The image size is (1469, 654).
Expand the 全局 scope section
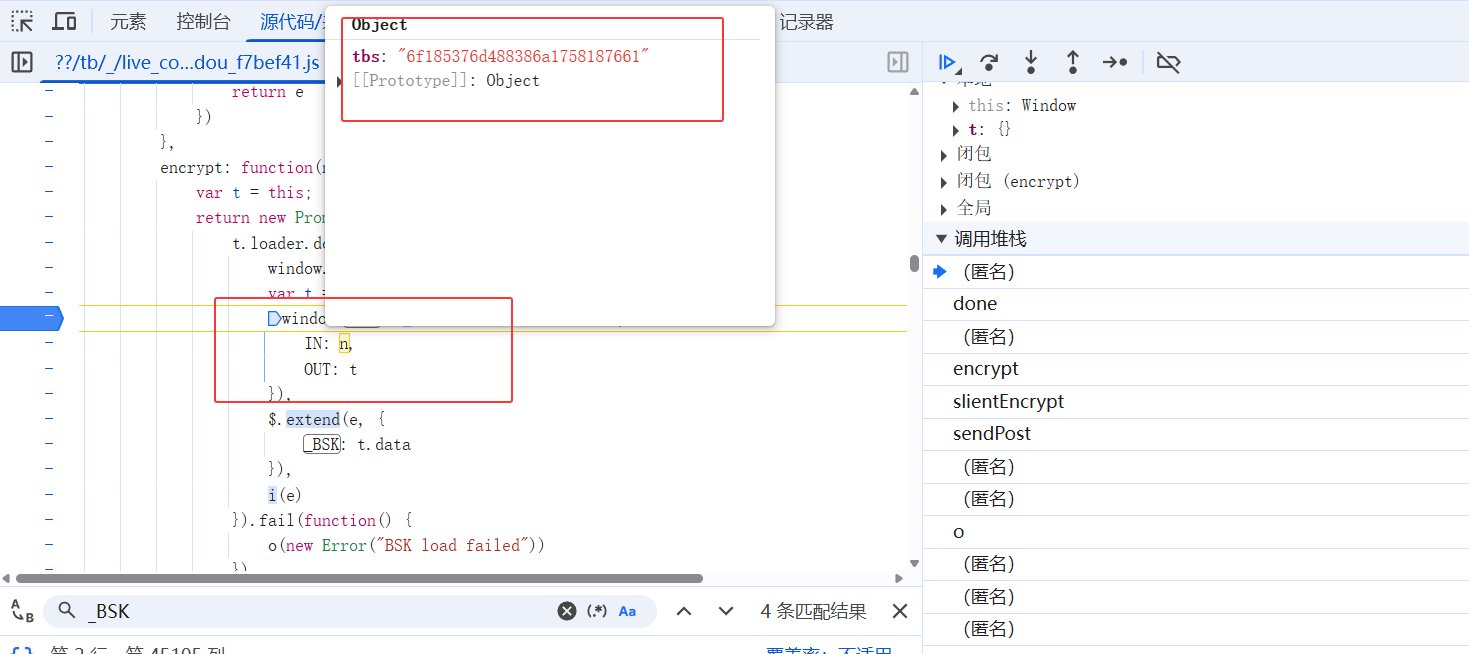943,208
